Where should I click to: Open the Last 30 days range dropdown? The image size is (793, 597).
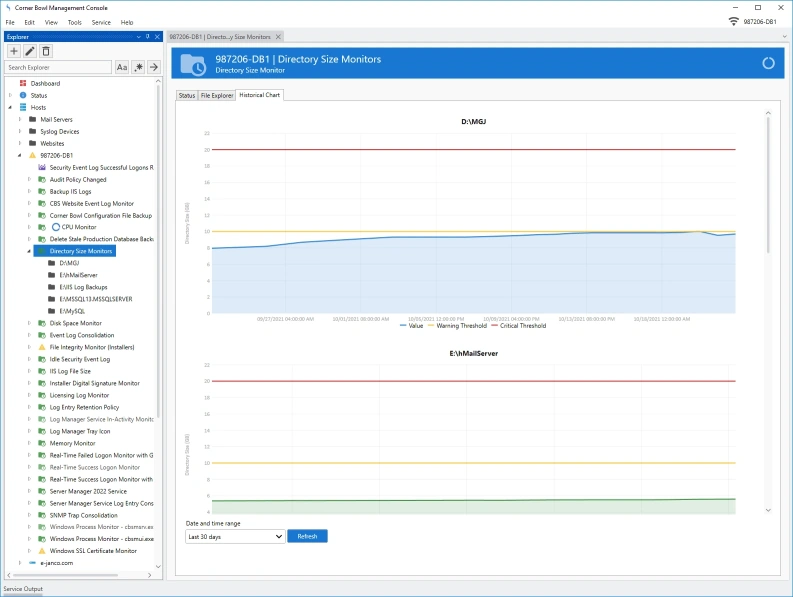point(235,536)
